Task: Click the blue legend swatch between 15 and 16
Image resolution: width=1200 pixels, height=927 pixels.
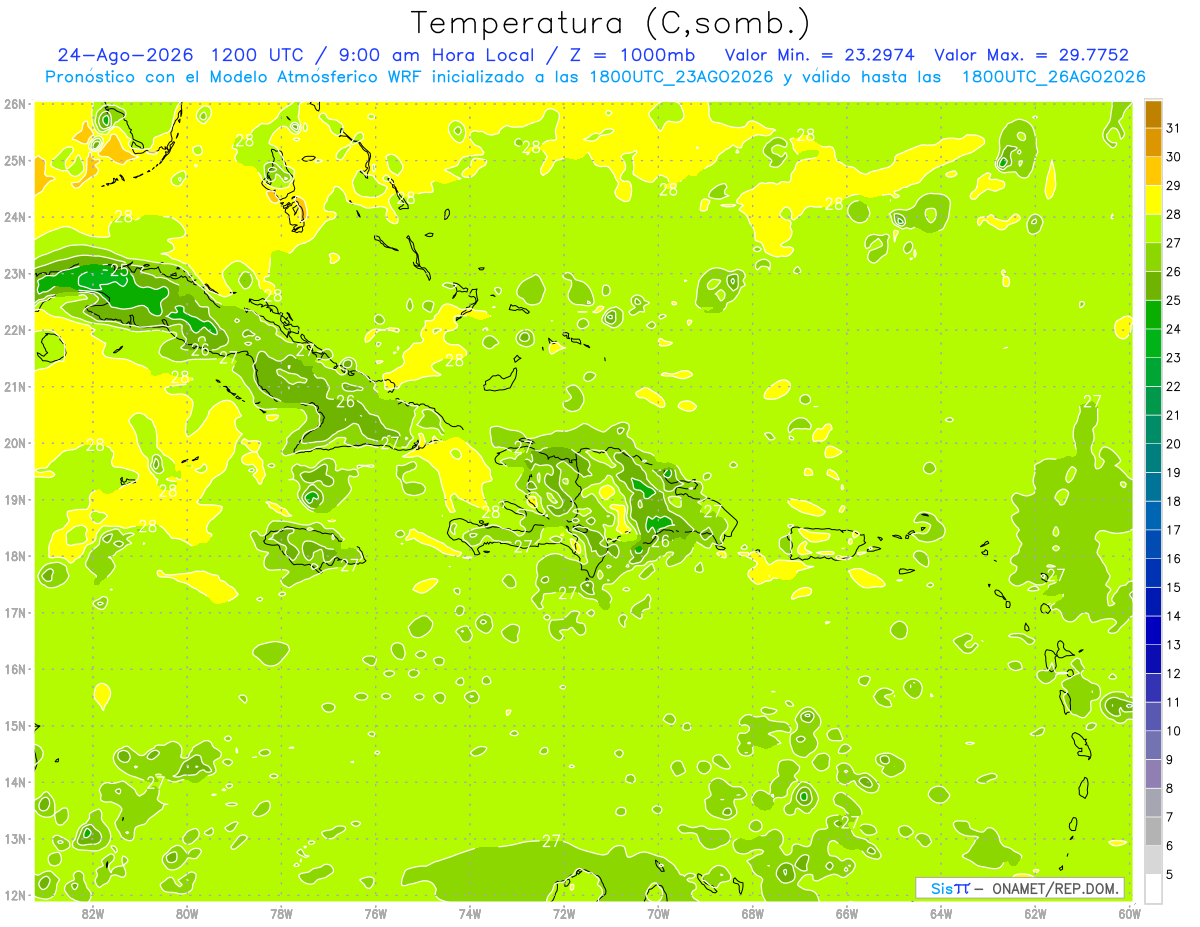Action: (1152, 574)
